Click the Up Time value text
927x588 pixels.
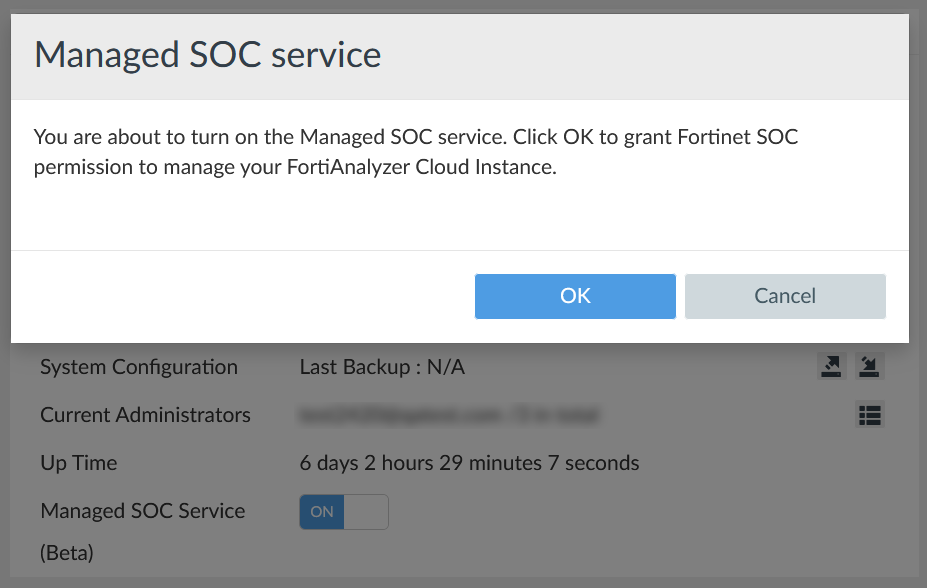468,462
